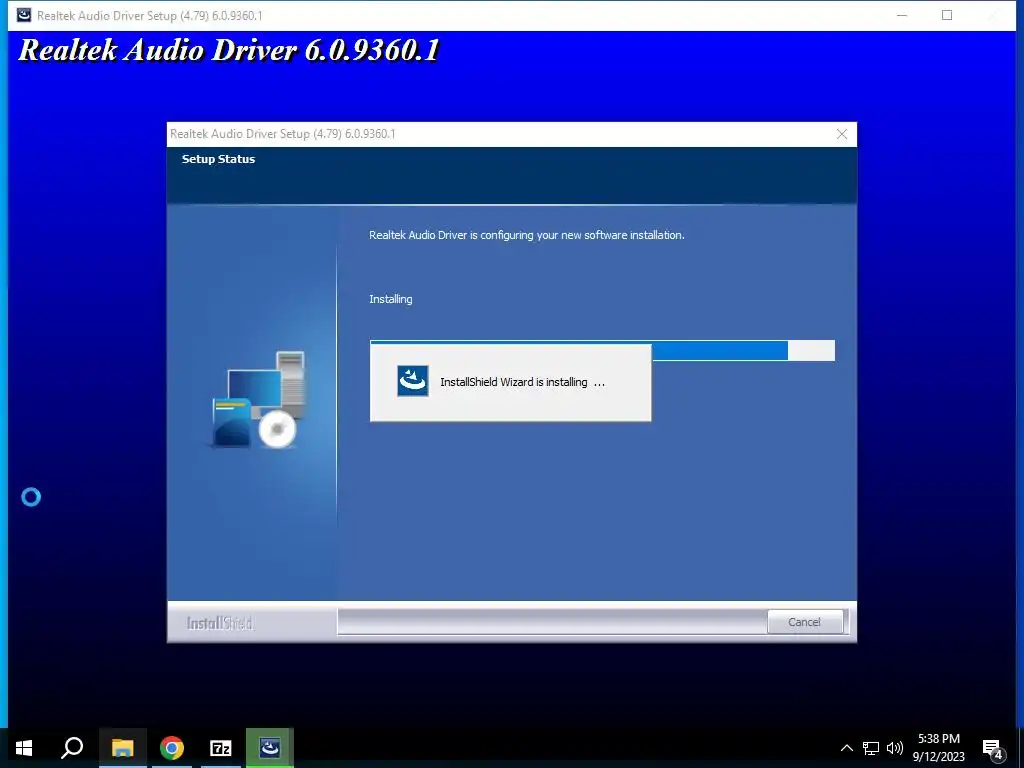Image resolution: width=1024 pixels, height=768 pixels.
Task: Click the 'Installing' status text
Action: [391, 299]
